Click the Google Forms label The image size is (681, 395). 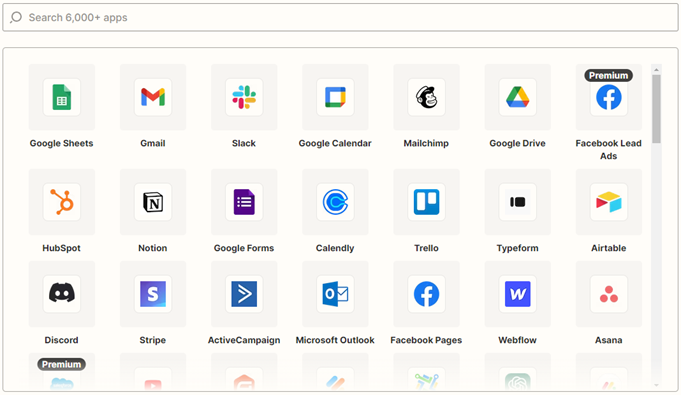244,248
